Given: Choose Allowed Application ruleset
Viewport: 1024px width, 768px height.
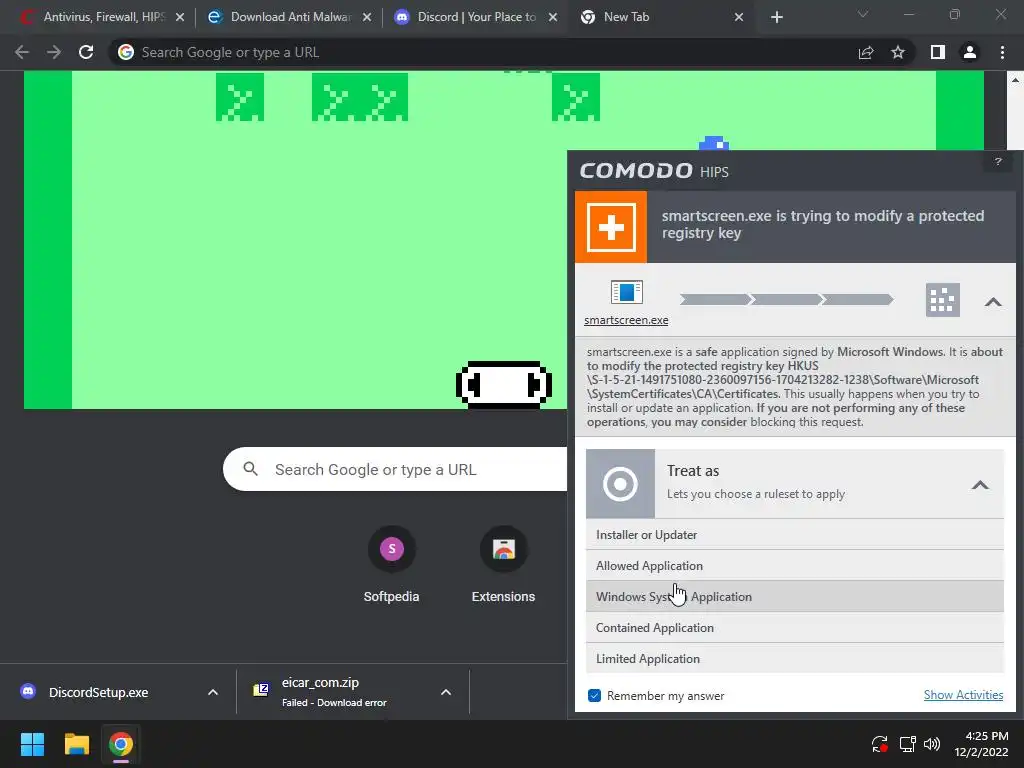Looking at the screenshot, I should (795, 566).
